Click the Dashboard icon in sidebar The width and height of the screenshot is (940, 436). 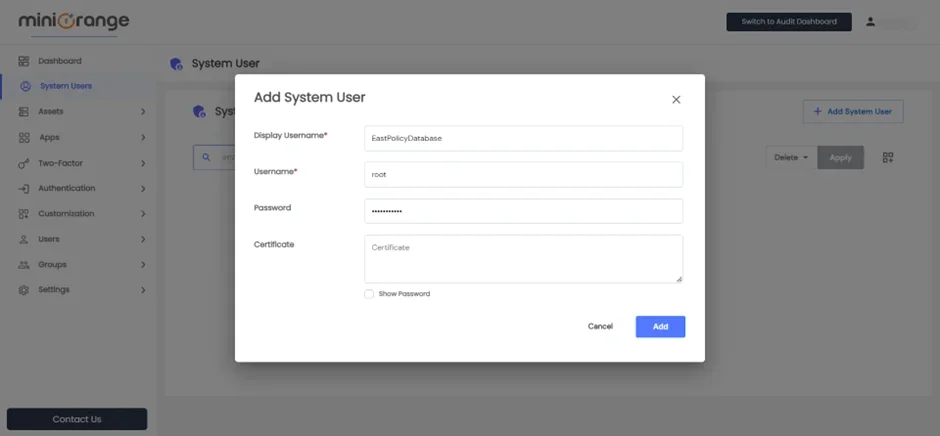pos(24,61)
